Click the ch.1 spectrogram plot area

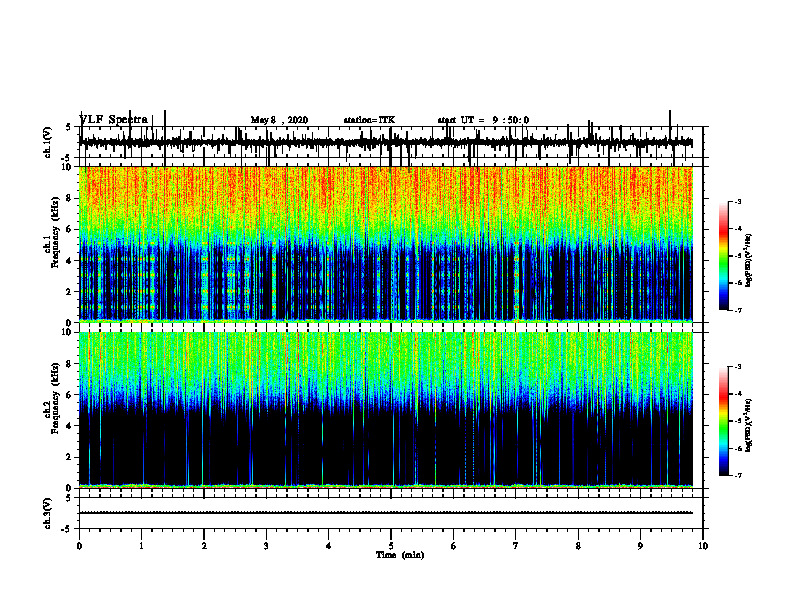(386, 244)
